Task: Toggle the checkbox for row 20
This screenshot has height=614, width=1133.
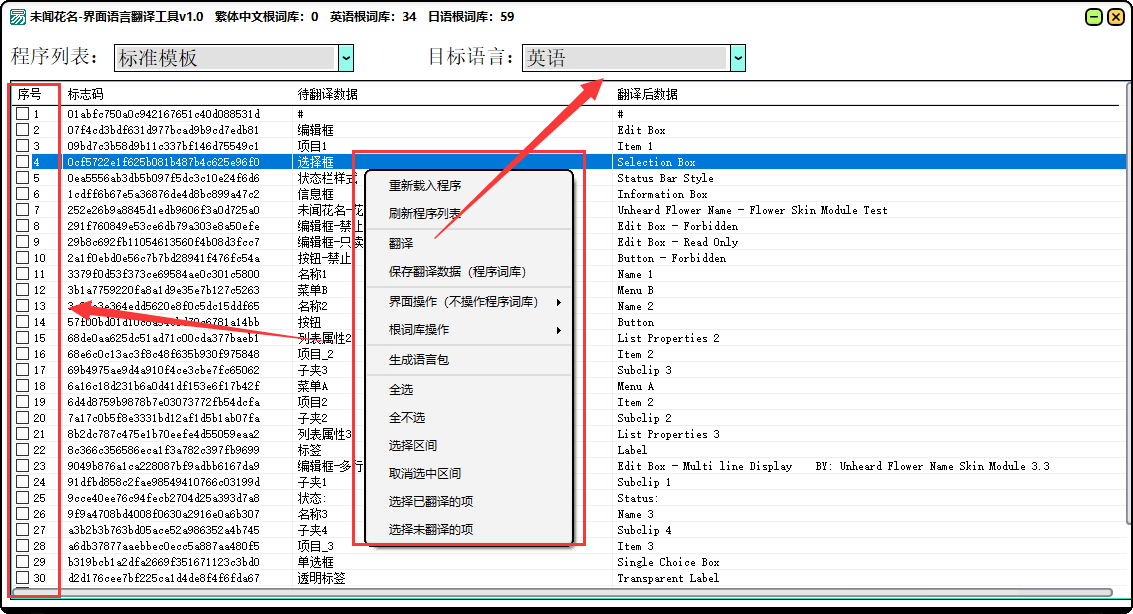Action: pyautogui.click(x=22, y=418)
